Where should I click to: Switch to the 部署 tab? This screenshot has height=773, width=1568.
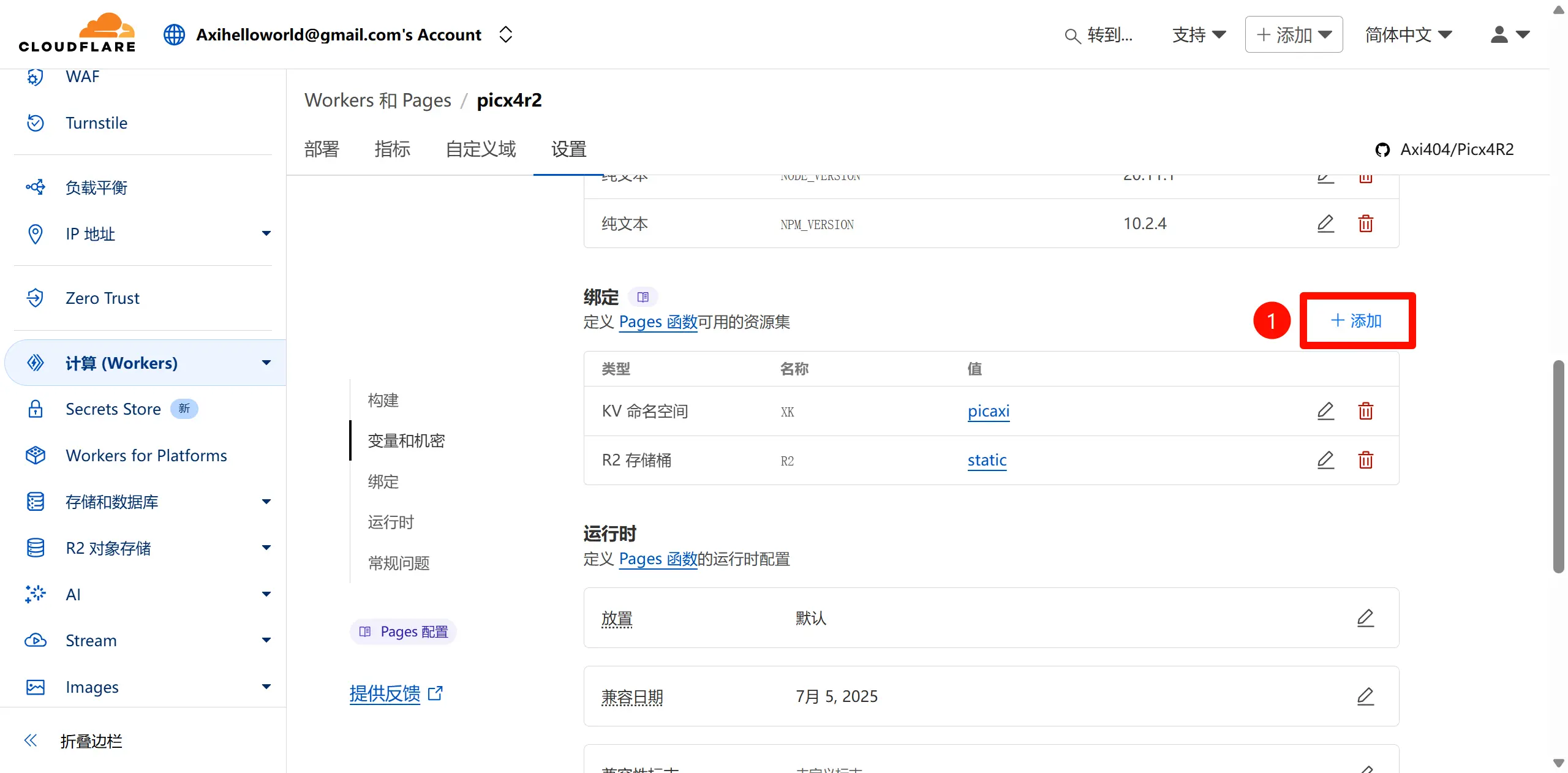[x=322, y=149]
